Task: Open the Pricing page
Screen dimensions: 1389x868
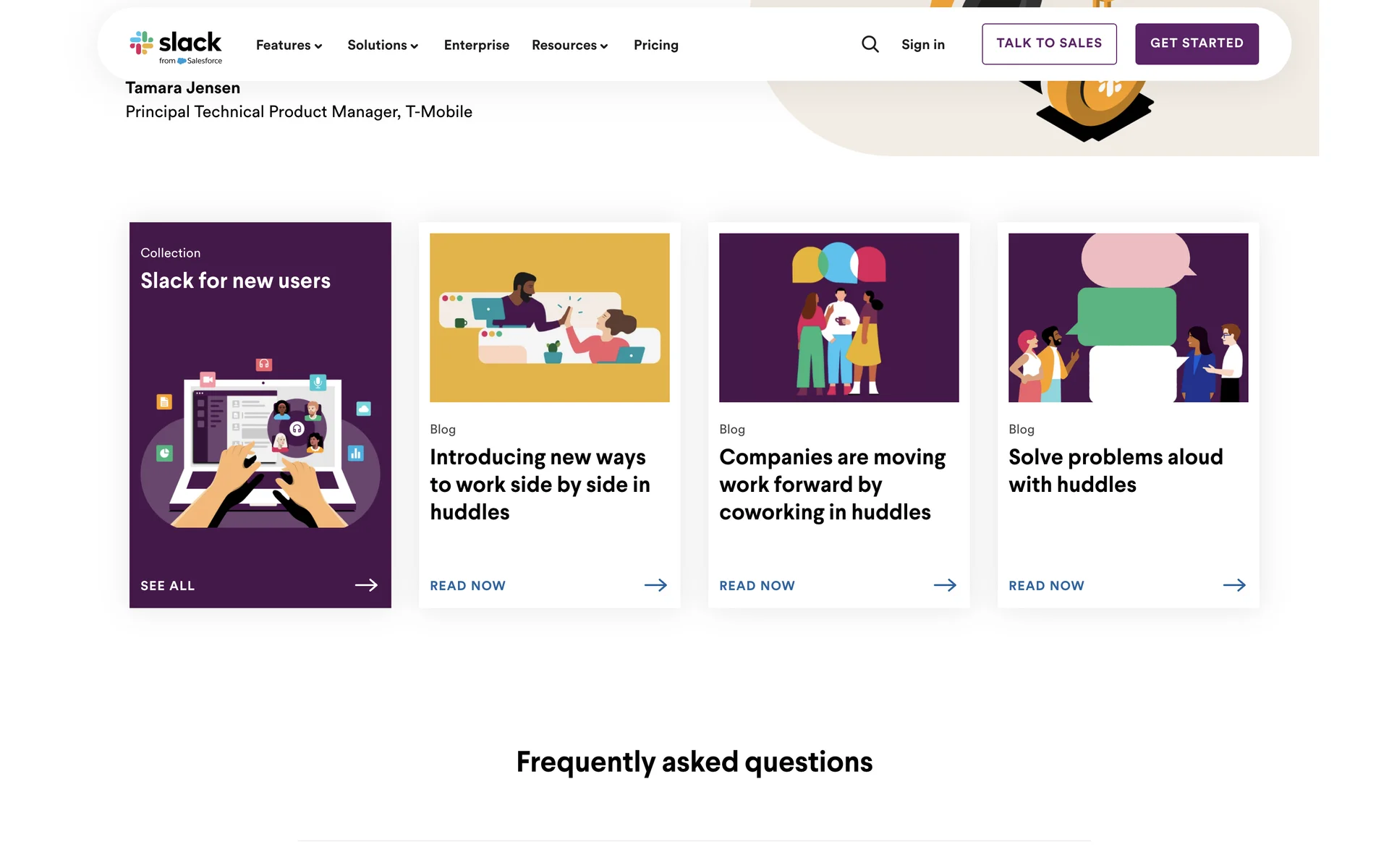Action: [x=656, y=46]
